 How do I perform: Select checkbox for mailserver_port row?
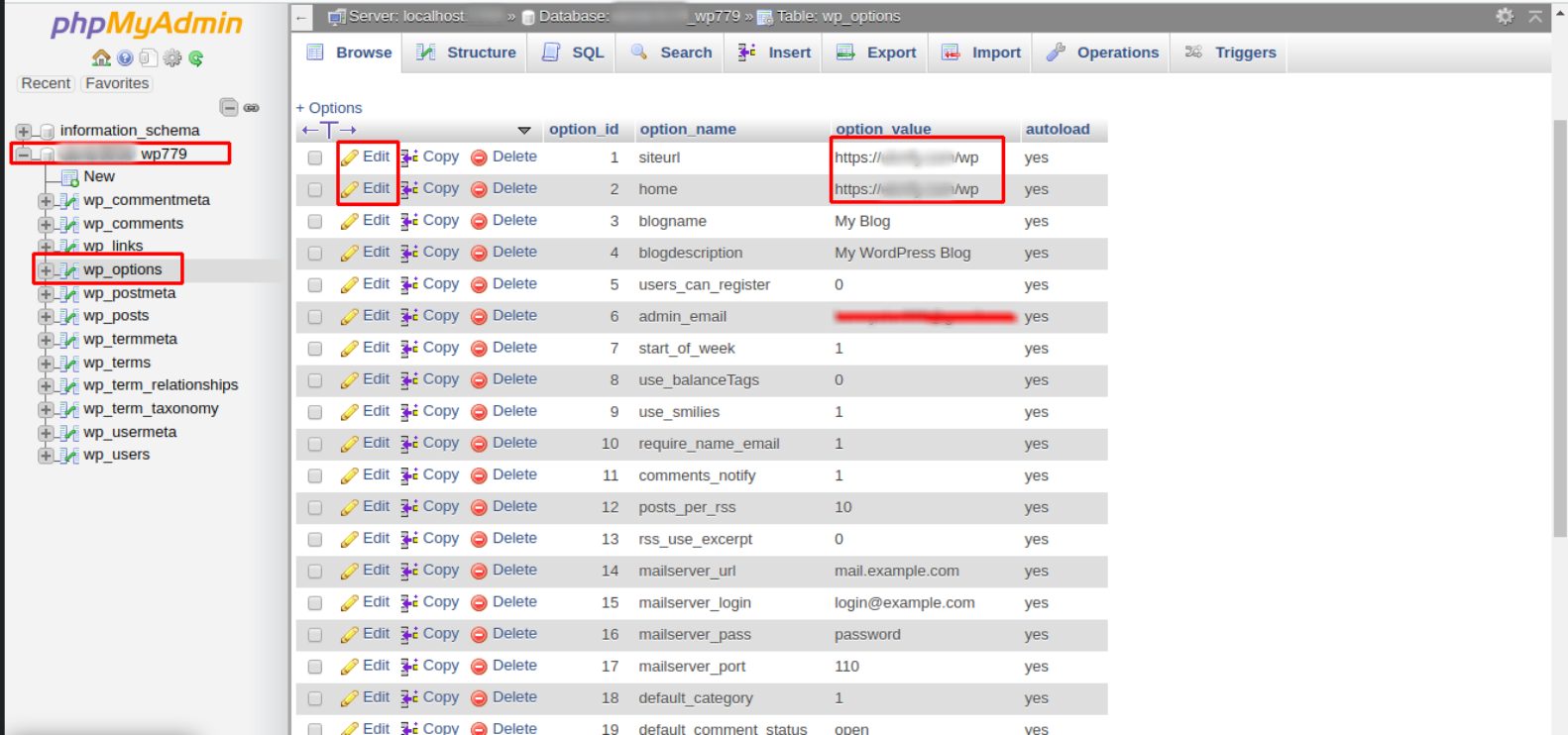[x=315, y=666]
